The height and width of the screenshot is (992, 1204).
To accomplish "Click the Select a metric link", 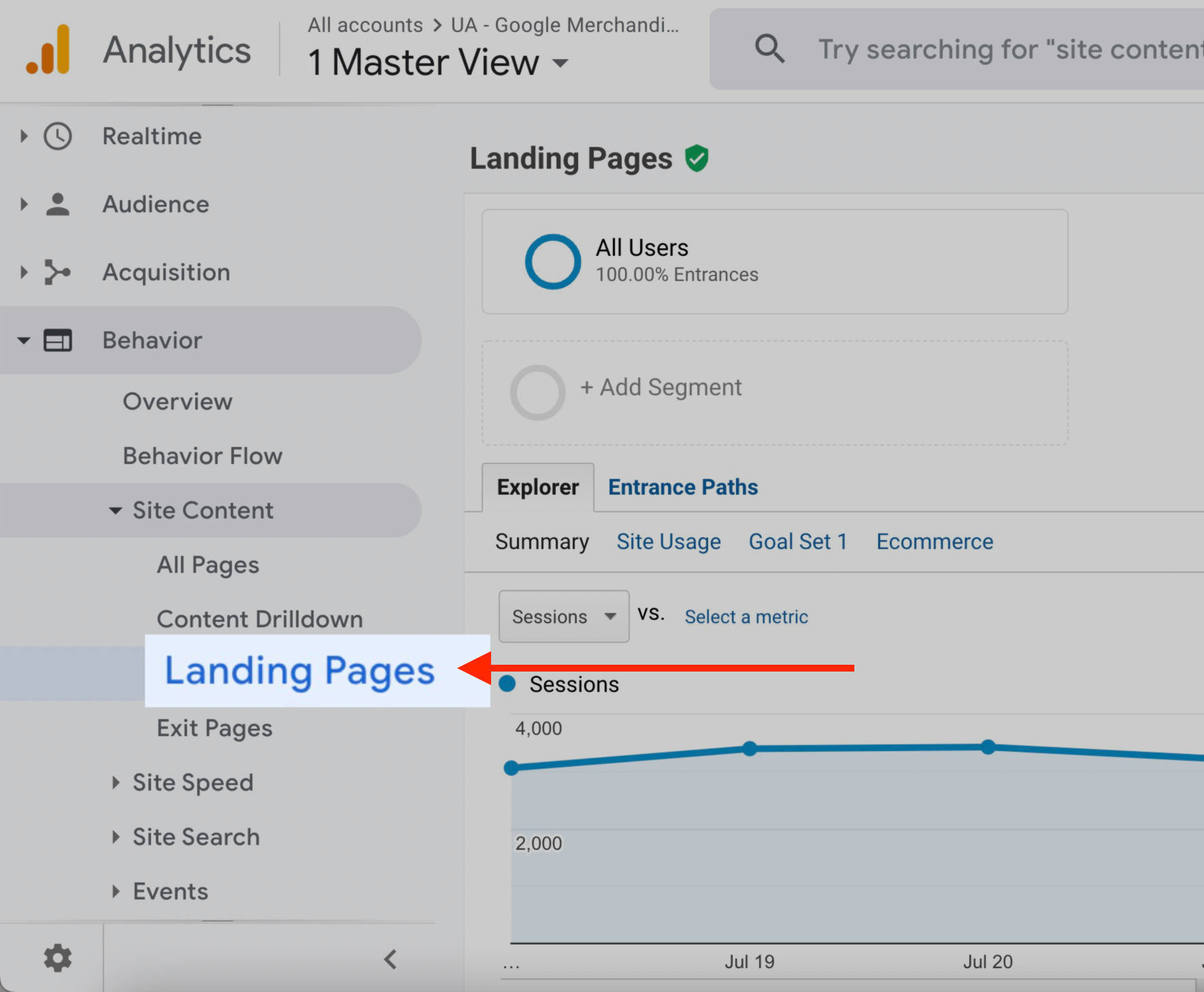I will [746, 616].
